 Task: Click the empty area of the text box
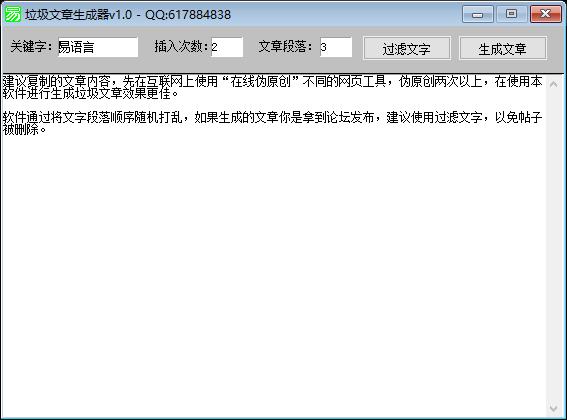click(273, 275)
